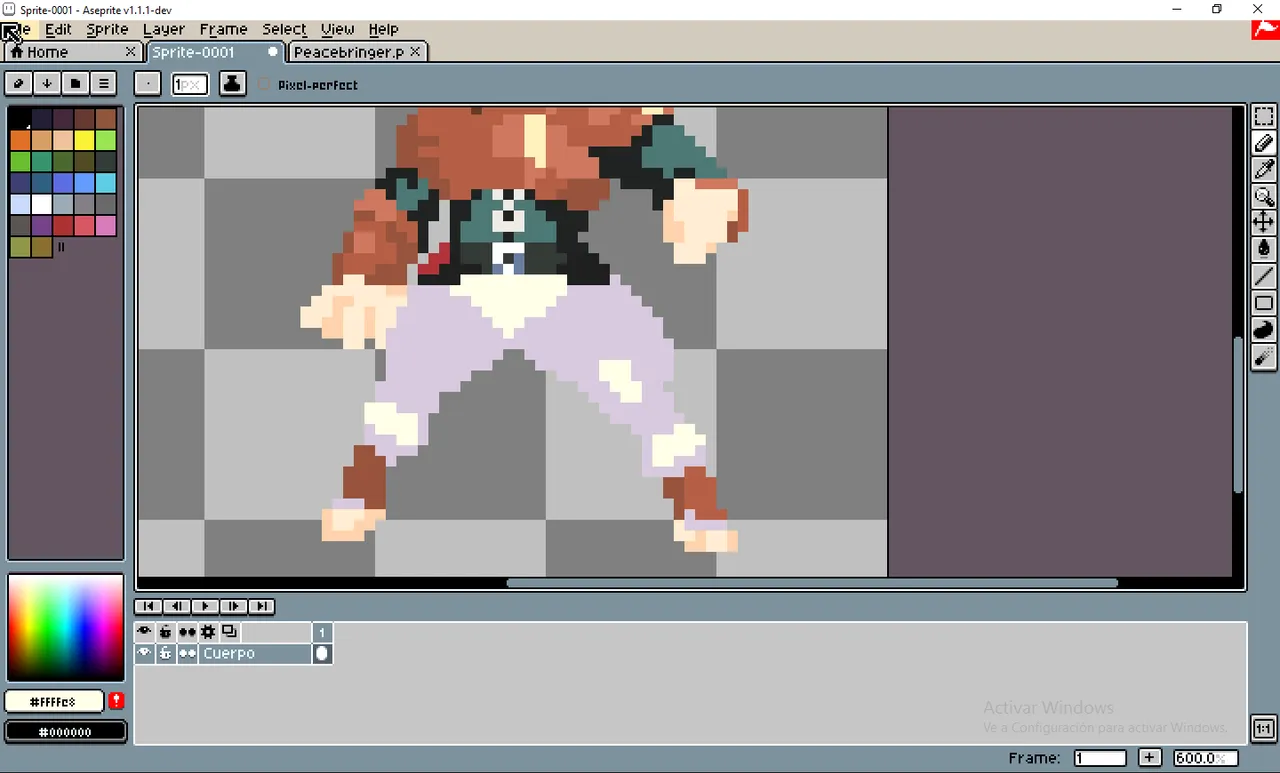Go to the next frame
1280x773 pixels.
tap(233, 606)
